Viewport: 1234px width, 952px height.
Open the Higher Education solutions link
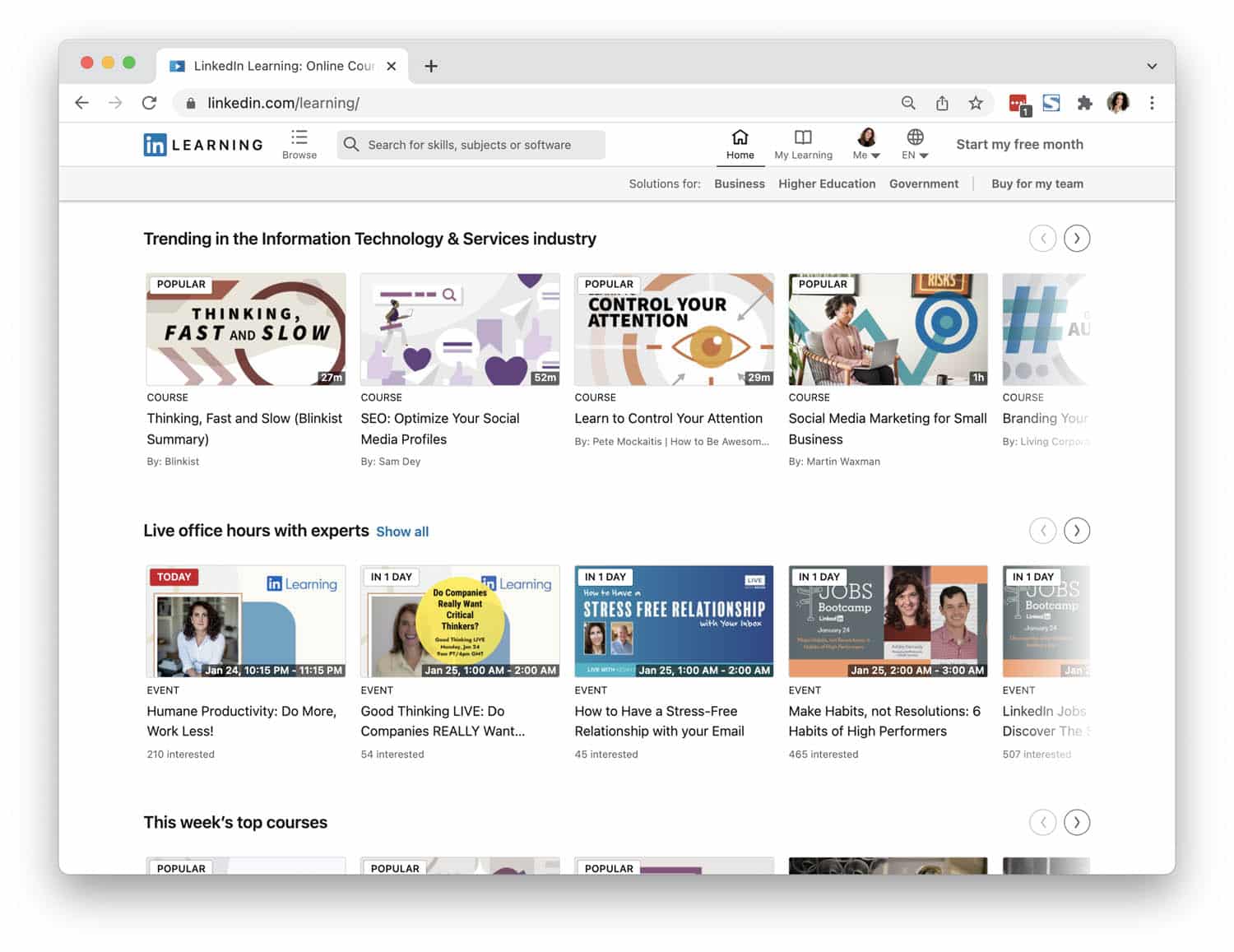tap(827, 183)
